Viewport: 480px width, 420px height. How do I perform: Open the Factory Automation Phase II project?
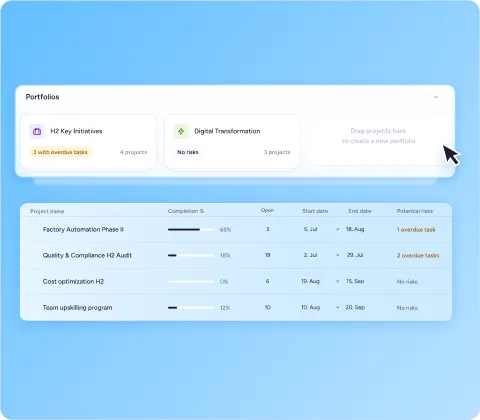click(x=83, y=229)
